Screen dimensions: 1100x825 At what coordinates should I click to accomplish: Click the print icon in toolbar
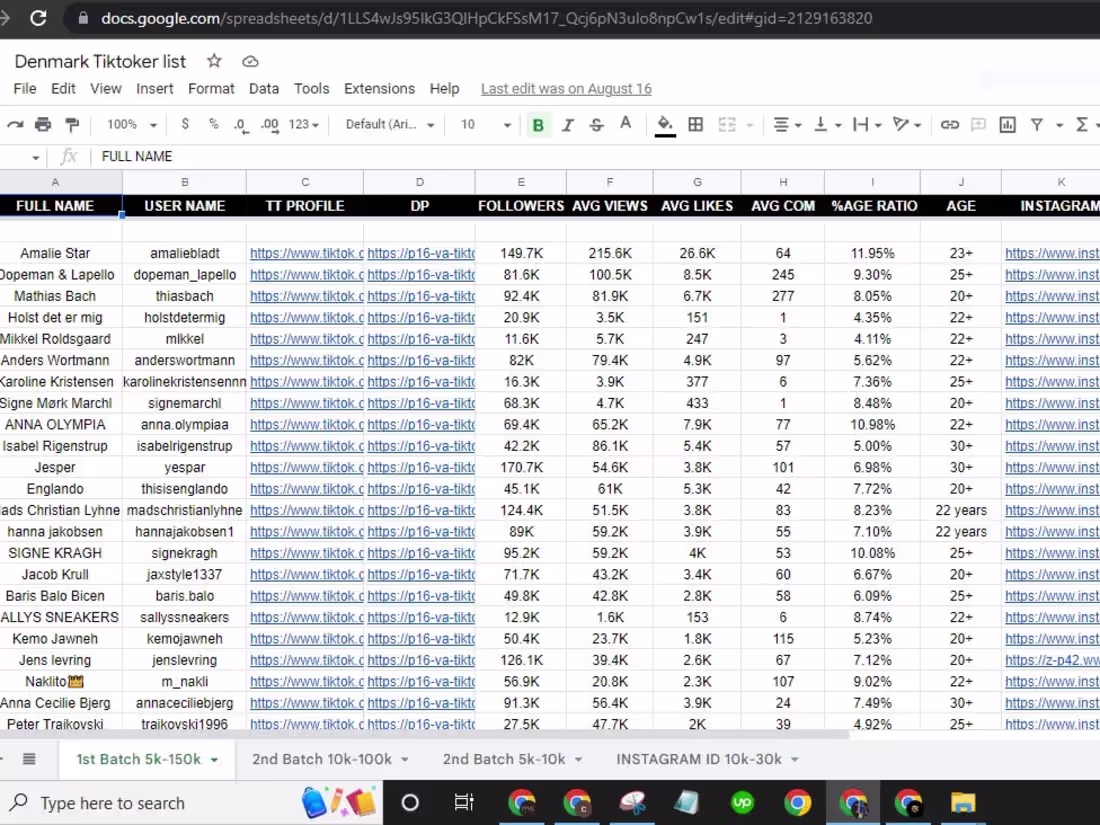(43, 125)
